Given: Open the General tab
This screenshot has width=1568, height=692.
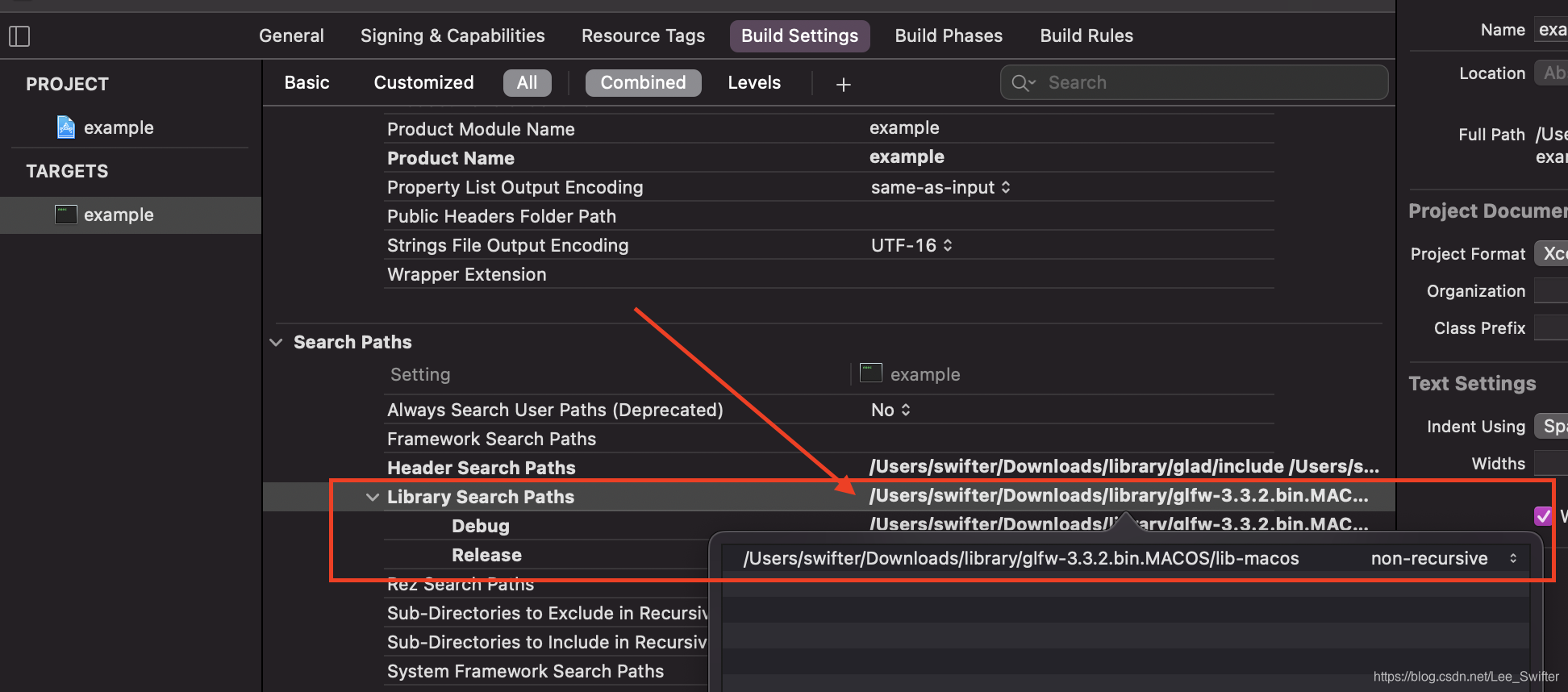Looking at the screenshot, I should pos(291,35).
